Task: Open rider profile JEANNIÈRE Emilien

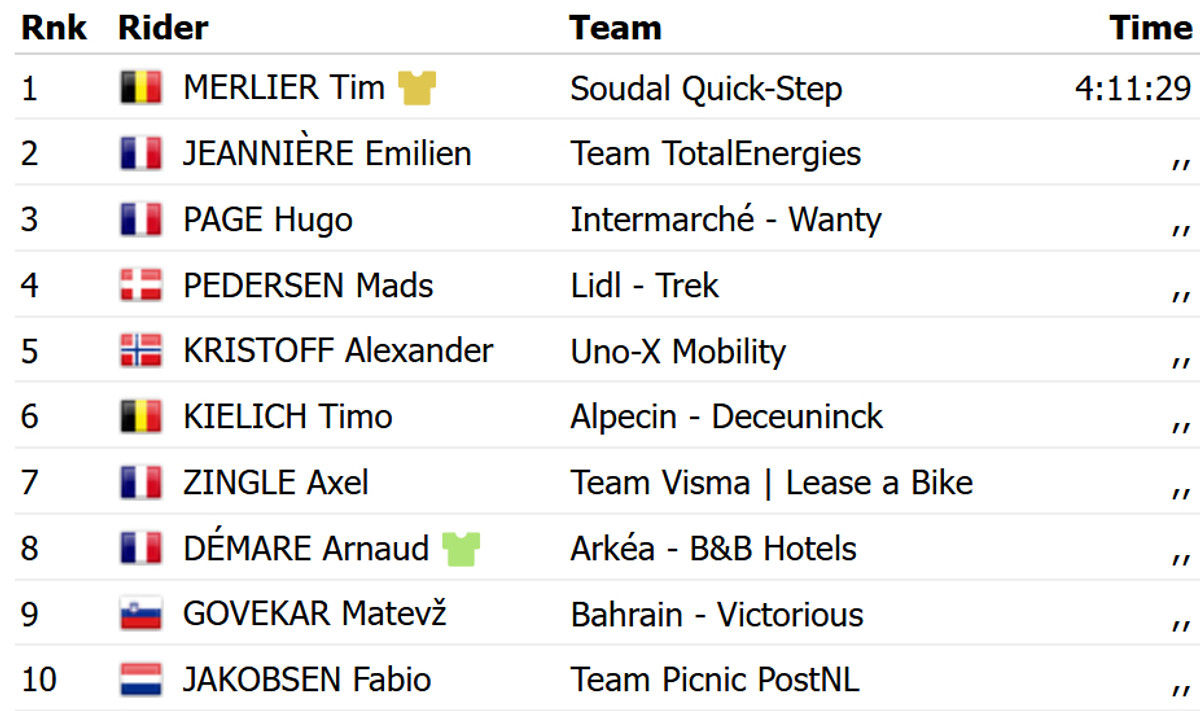Action: 327,154
